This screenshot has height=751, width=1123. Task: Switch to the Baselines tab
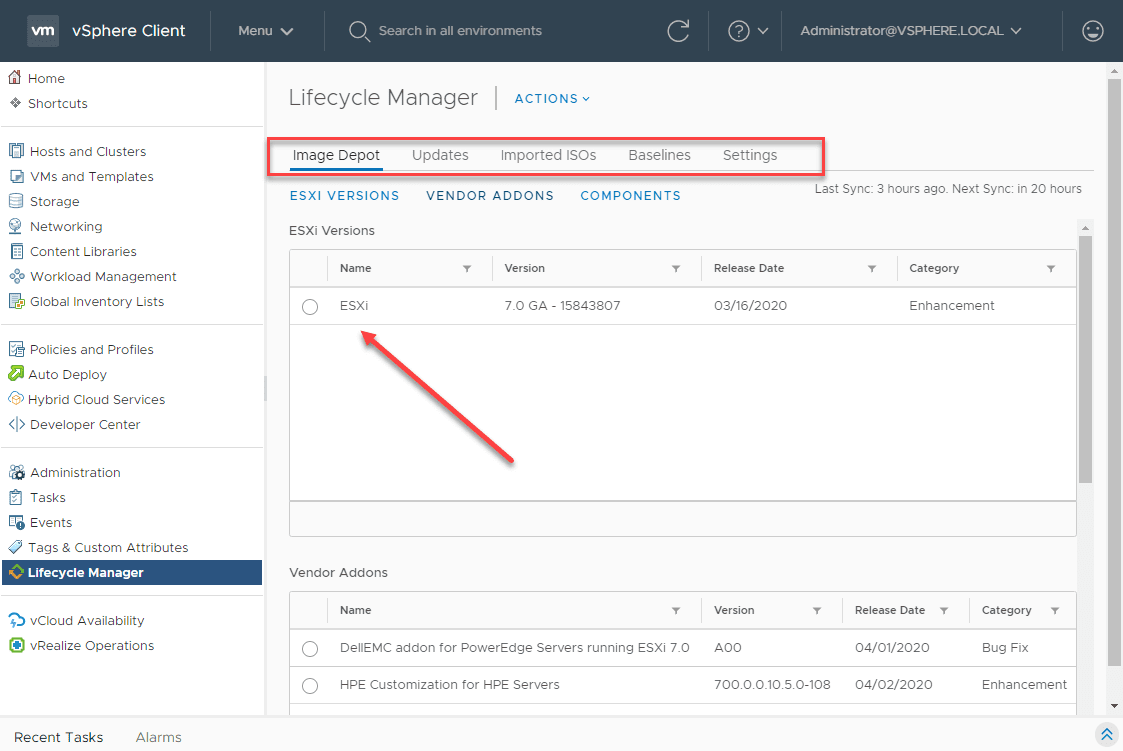click(659, 155)
